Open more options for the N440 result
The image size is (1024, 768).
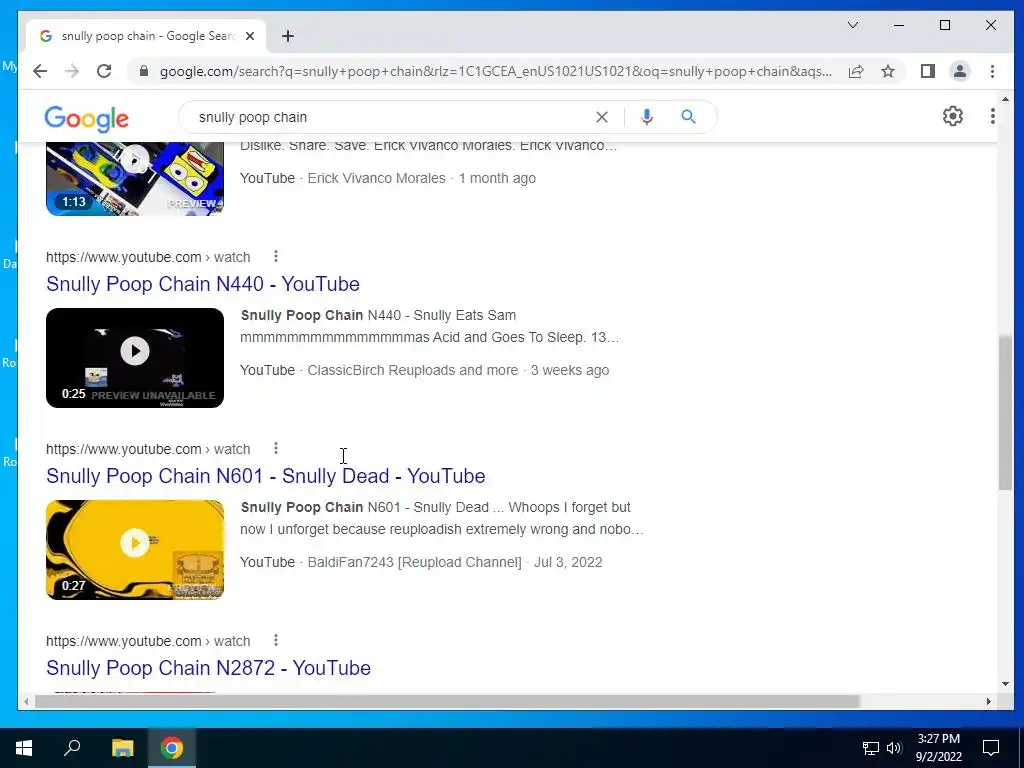[276, 256]
